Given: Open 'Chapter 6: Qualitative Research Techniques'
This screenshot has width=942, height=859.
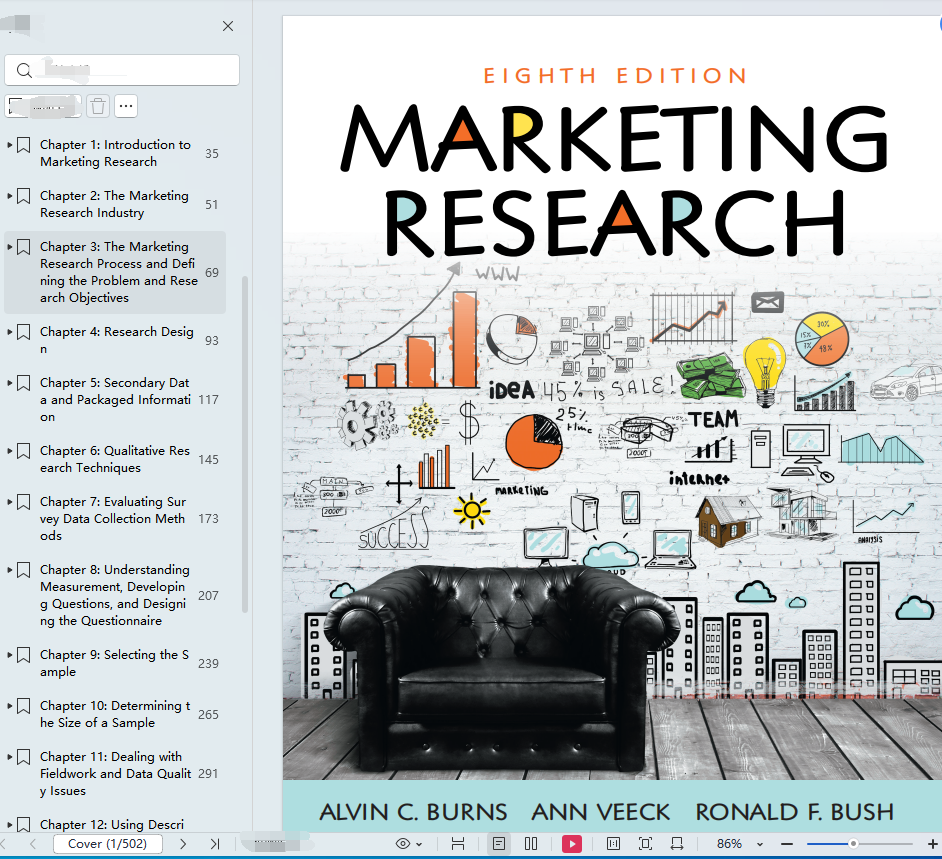Looking at the screenshot, I should coord(115,459).
